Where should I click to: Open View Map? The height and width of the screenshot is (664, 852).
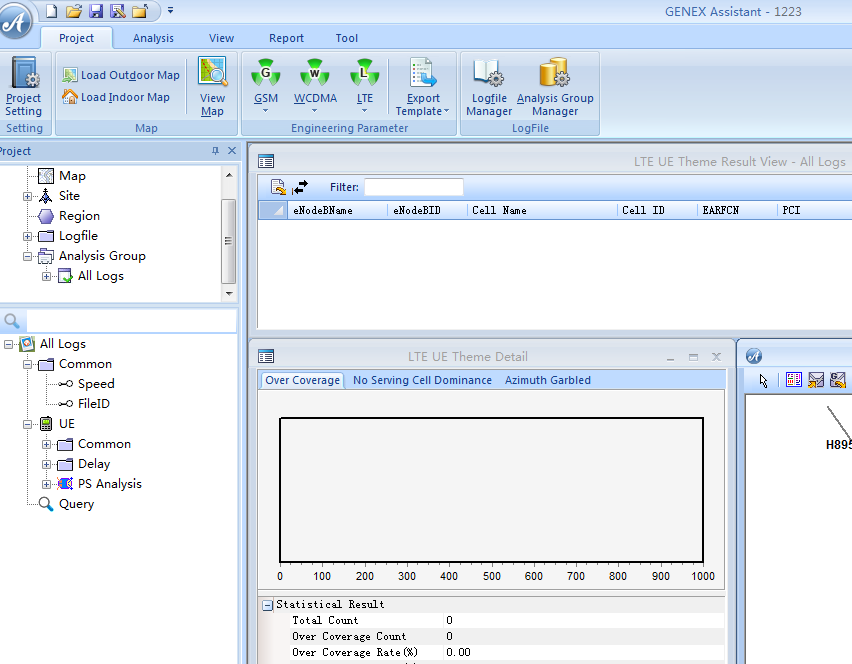pos(212,87)
